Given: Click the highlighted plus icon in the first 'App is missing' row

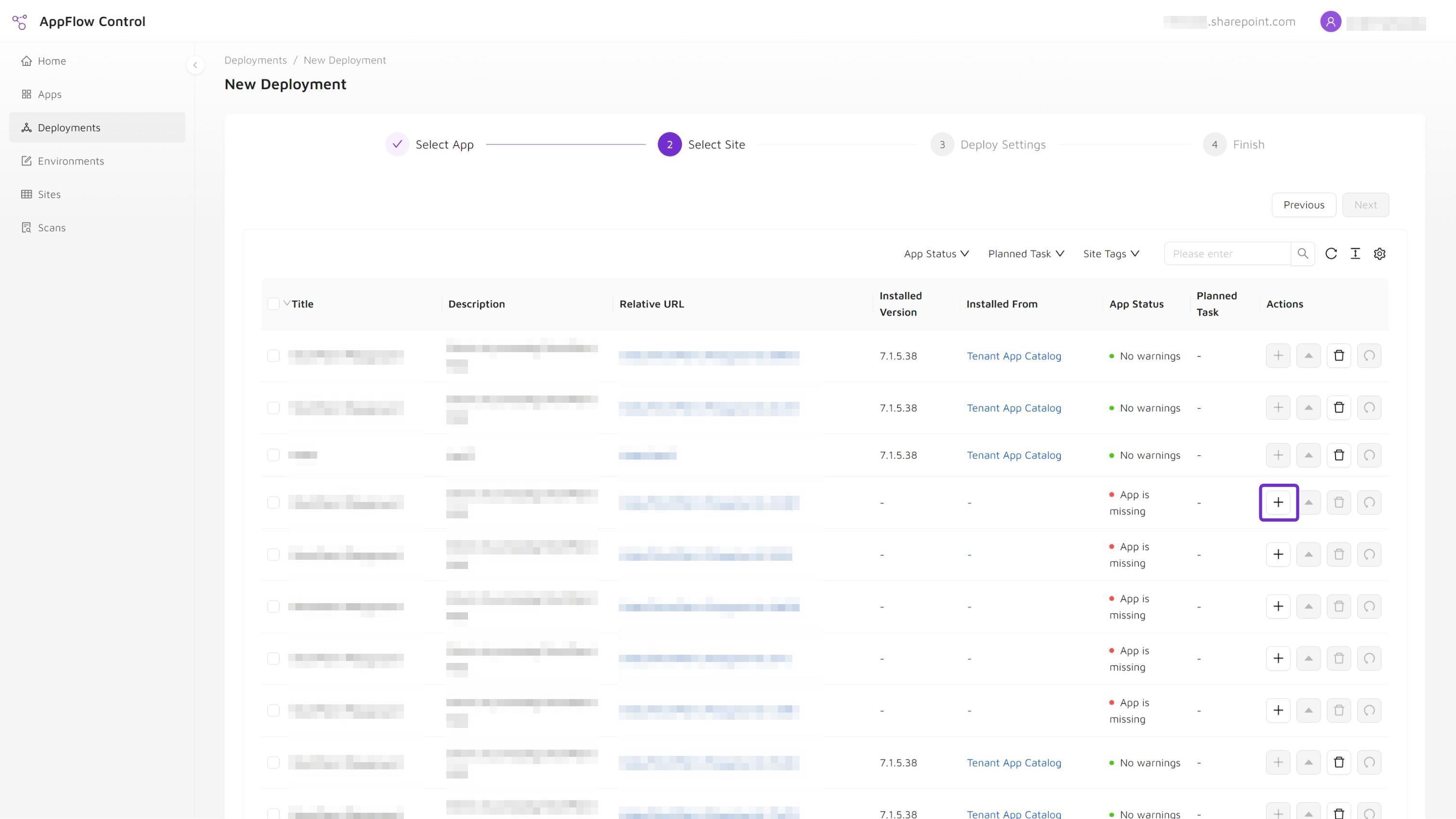Looking at the screenshot, I should coord(1278,502).
